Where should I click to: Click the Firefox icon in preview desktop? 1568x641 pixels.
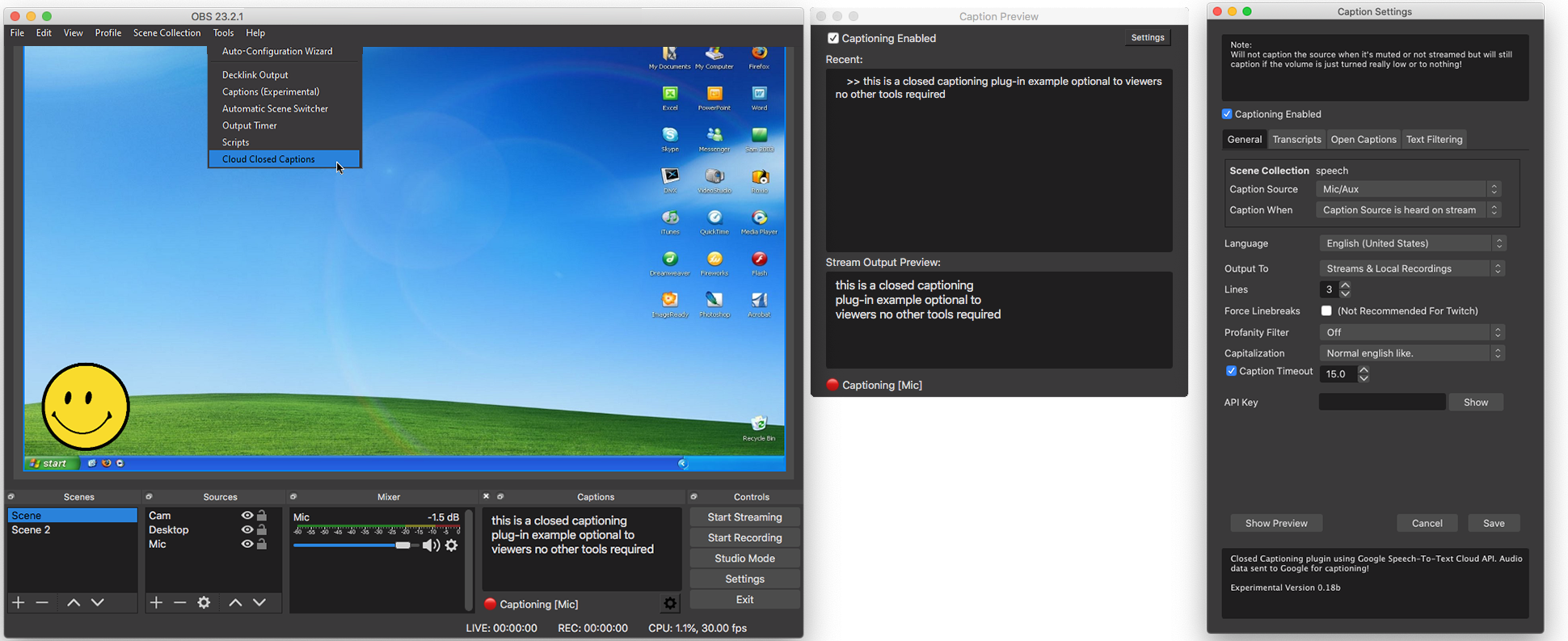click(759, 57)
